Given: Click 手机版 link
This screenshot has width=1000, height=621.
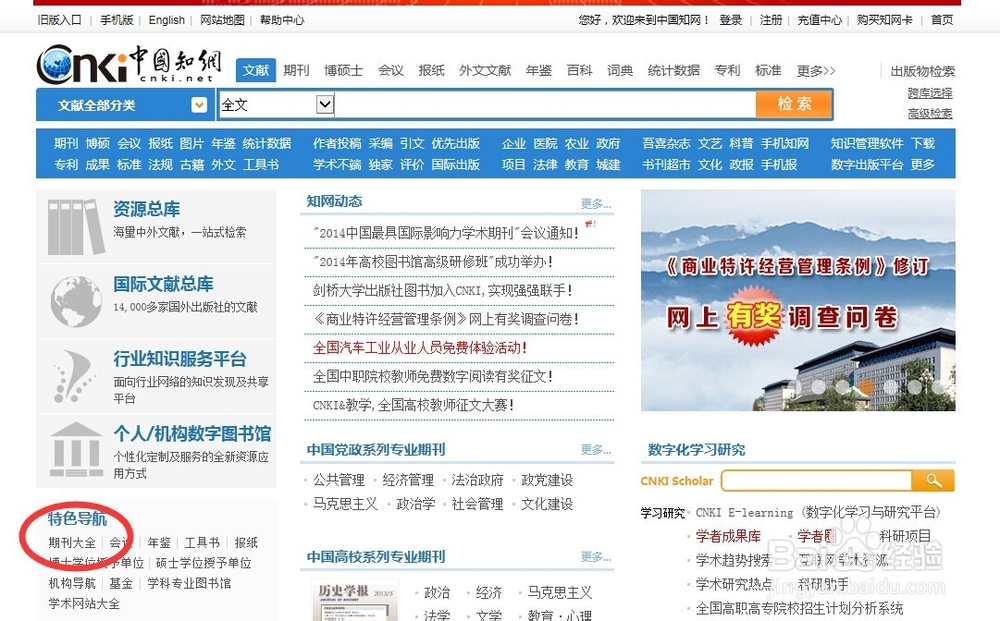Looking at the screenshot, I should [x=117, y=20].
